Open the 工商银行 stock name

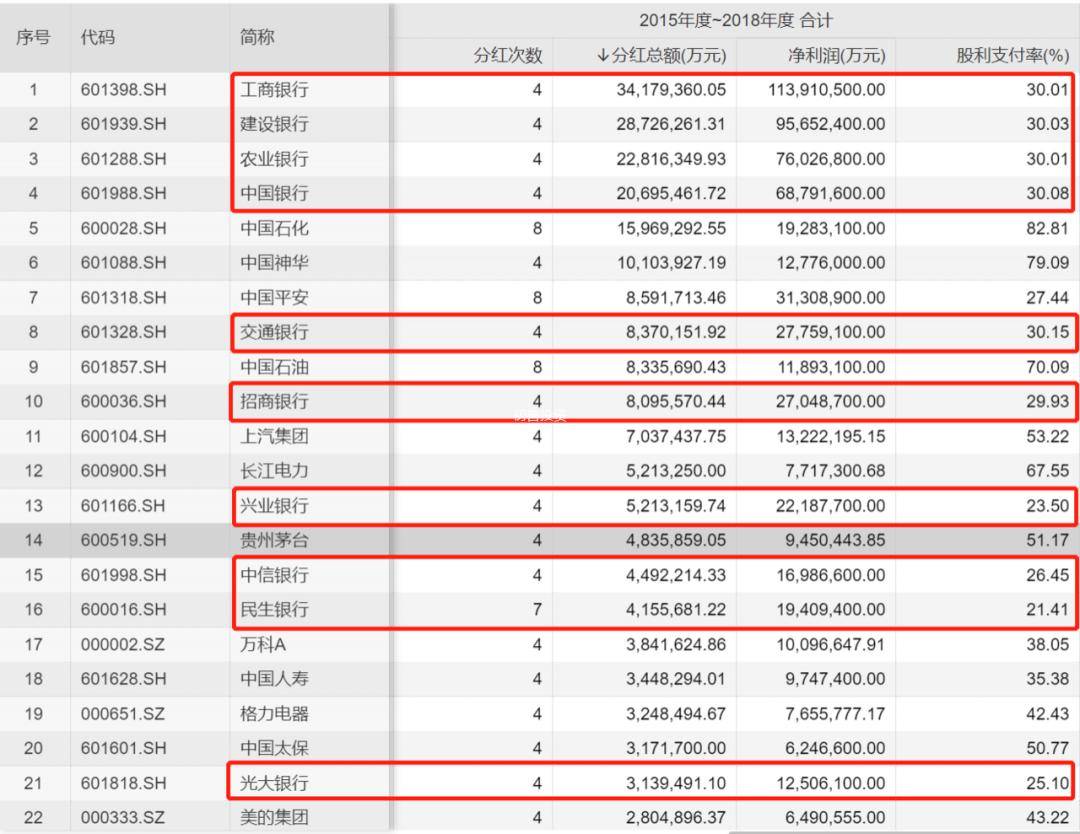click(274, 90)
